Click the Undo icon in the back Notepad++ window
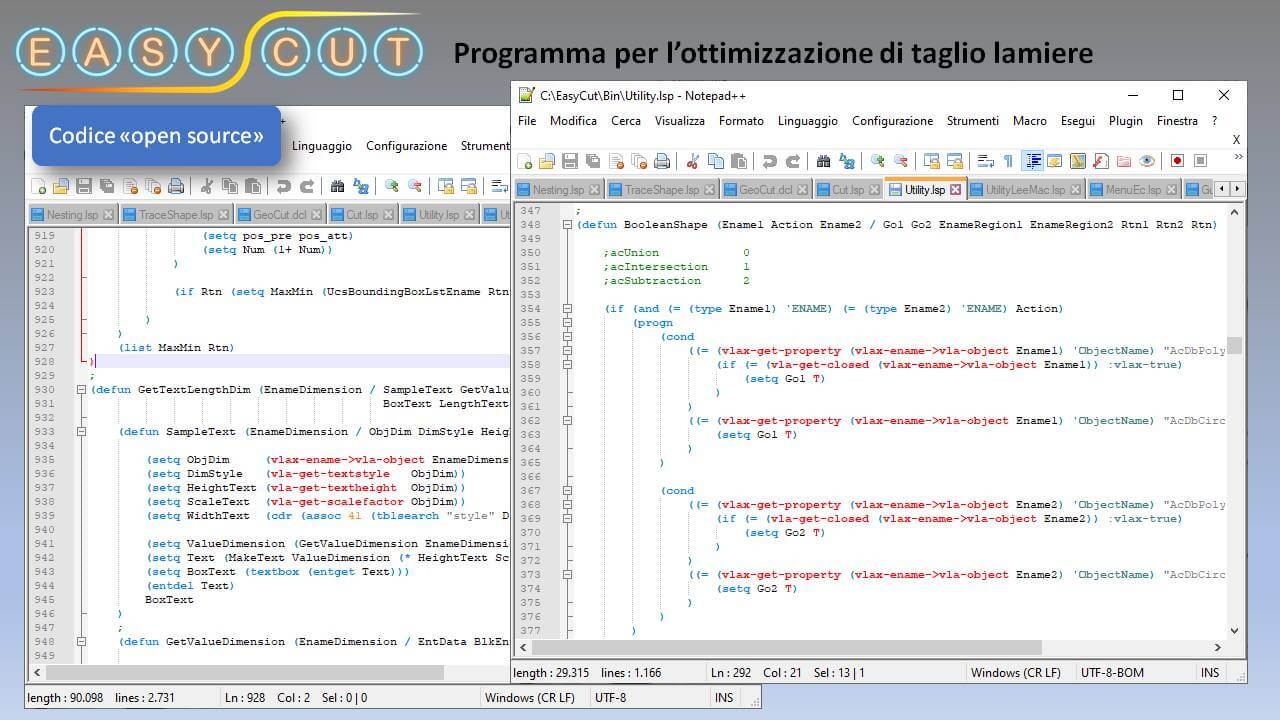 pos(284,186)
